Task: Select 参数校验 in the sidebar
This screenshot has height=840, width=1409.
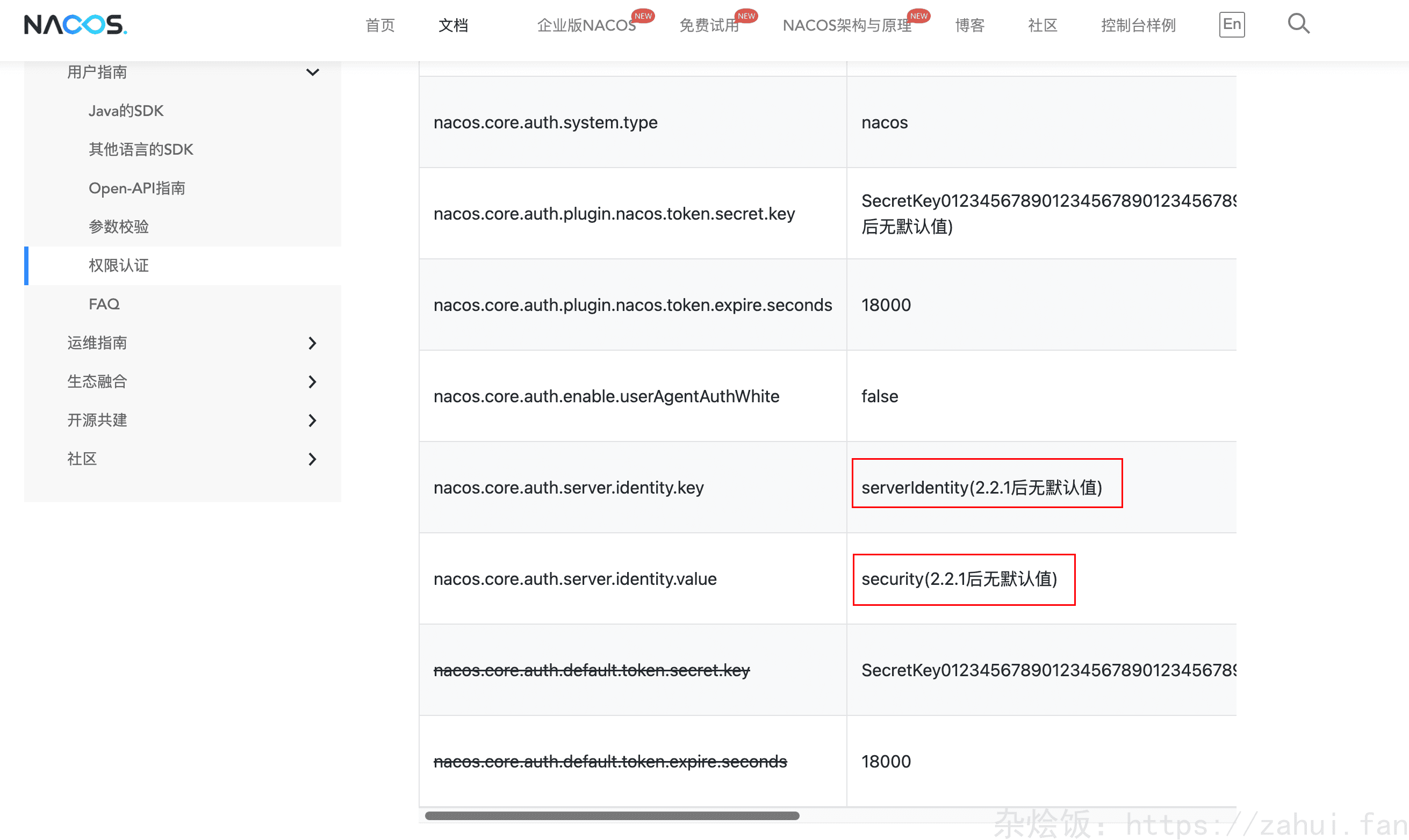Action: click(x=118, y=227)
